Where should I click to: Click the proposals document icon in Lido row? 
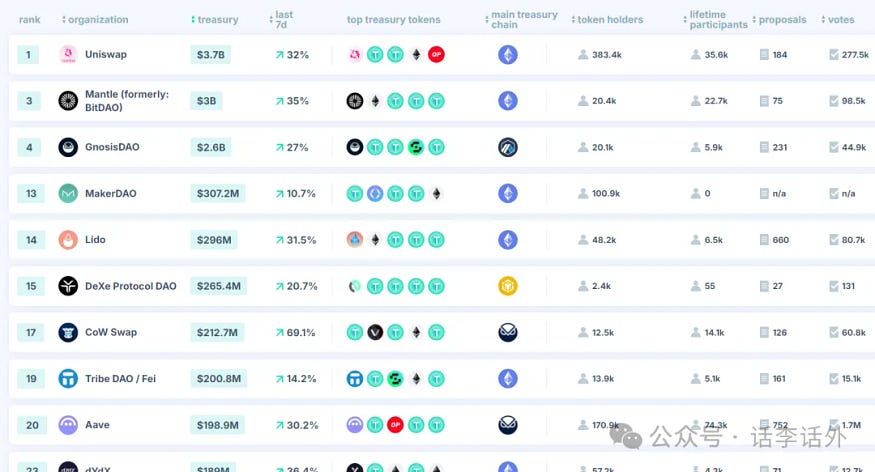coord(765,240)
